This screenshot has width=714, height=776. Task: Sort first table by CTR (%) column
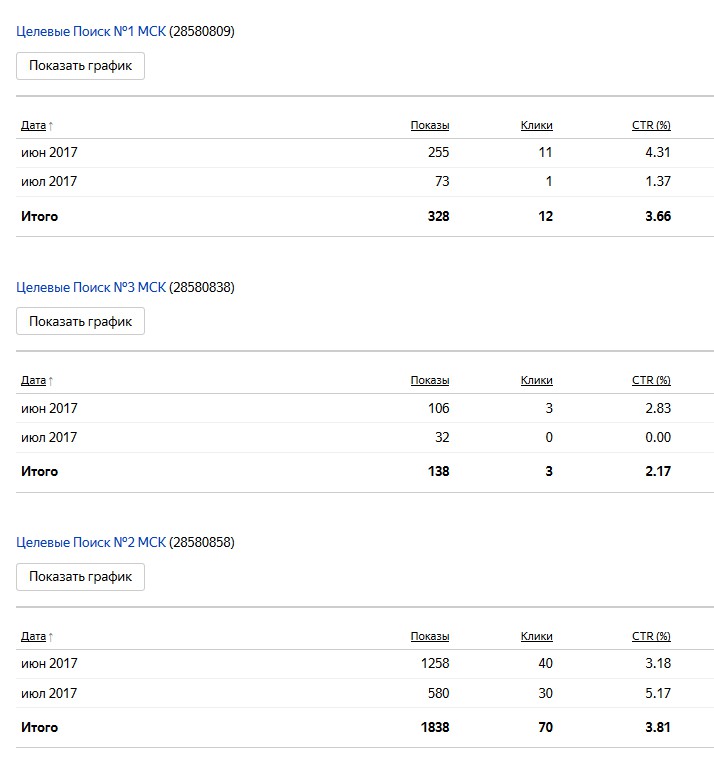pyautogui.click(x=651, y=125)
